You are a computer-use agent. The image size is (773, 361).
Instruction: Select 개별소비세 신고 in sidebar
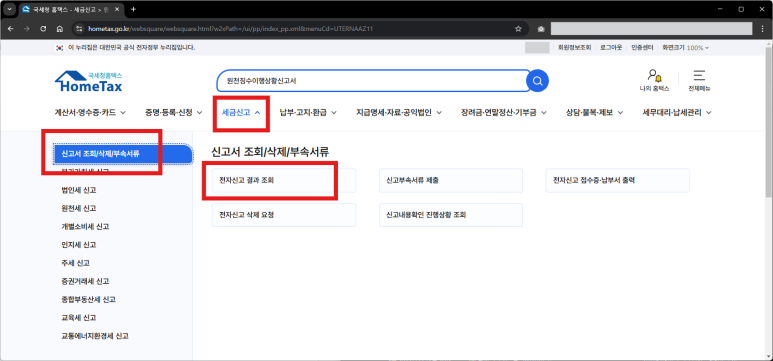pyautogui.click(x=85, y=226)
